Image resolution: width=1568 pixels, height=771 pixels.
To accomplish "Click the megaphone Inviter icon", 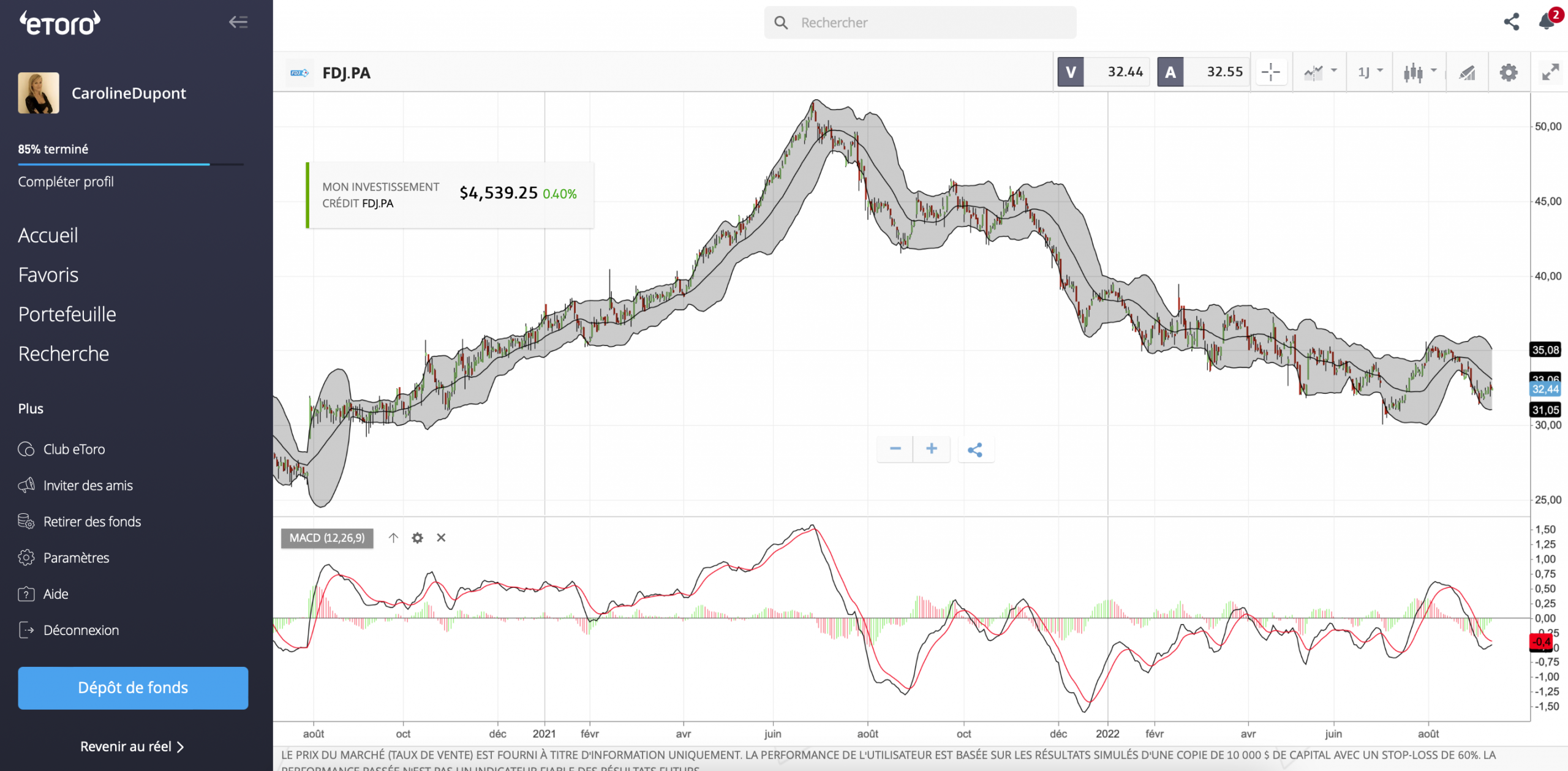I will tap(26, 485).
